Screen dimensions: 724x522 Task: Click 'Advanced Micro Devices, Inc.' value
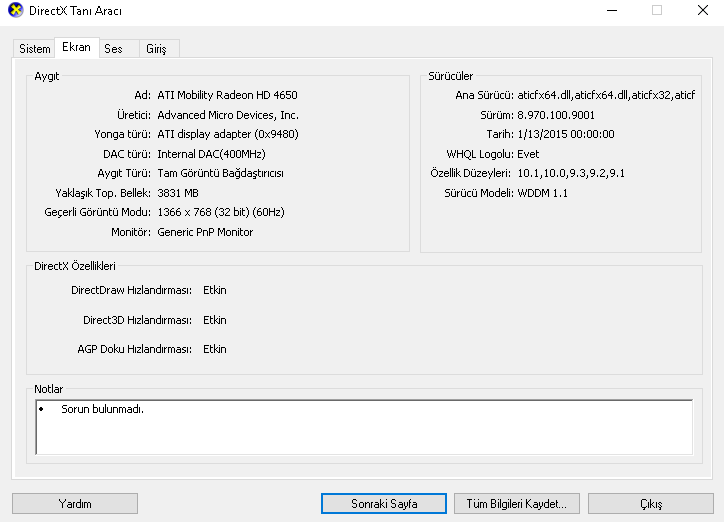click(228, 115)
